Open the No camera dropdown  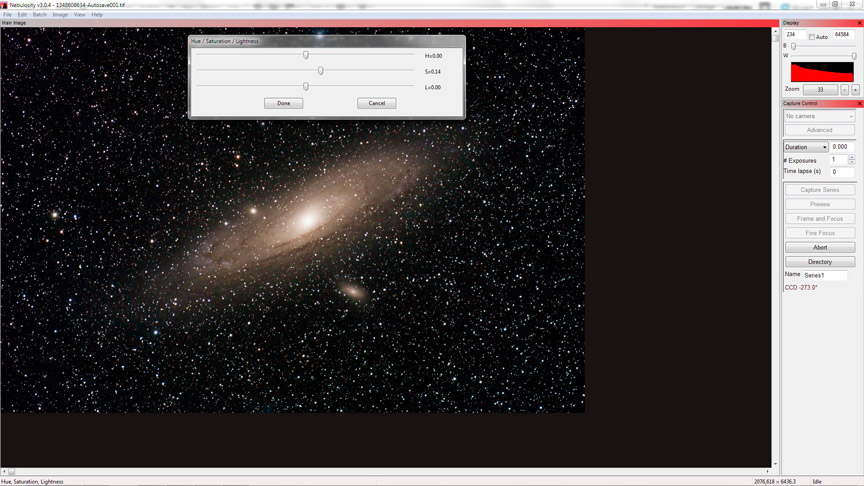pyautogui.click(x=819, y=116)
